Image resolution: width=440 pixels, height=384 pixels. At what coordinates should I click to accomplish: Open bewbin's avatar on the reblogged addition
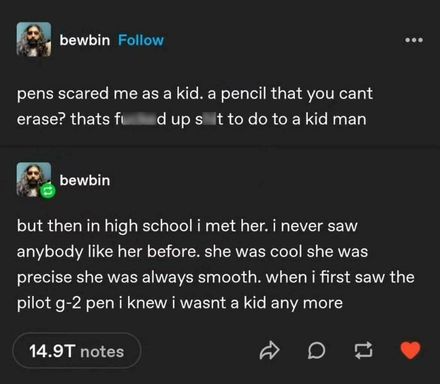(34, 179)
